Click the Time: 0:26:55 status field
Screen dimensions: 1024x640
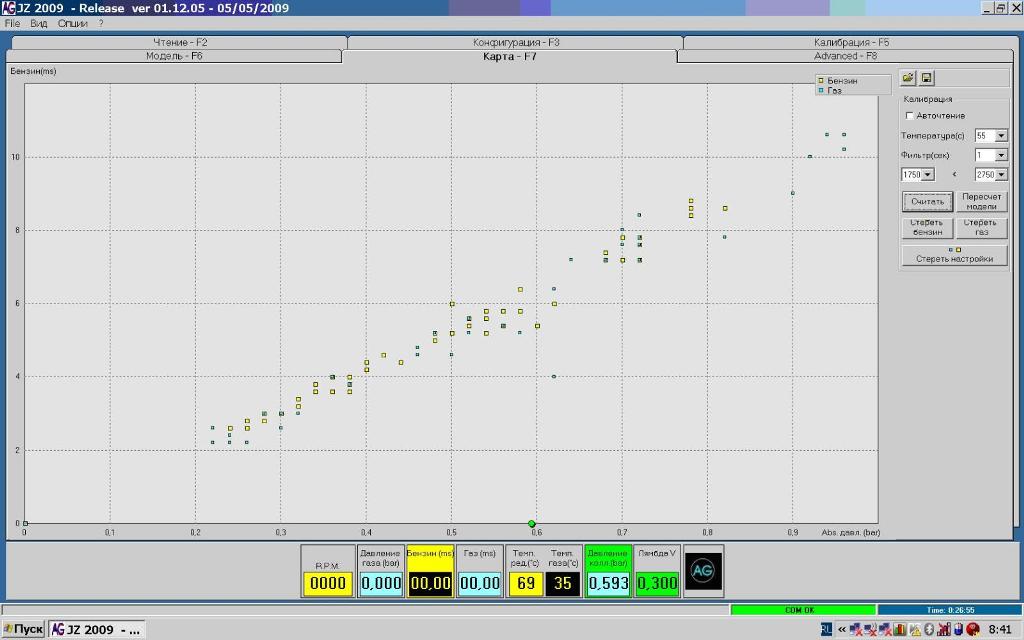(950, 610)
